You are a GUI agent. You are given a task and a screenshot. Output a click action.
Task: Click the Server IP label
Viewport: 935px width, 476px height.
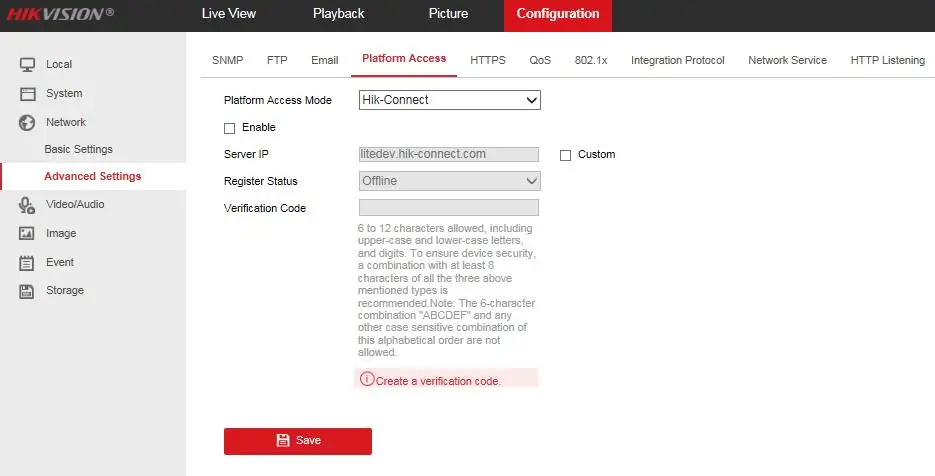coord(246,154)
